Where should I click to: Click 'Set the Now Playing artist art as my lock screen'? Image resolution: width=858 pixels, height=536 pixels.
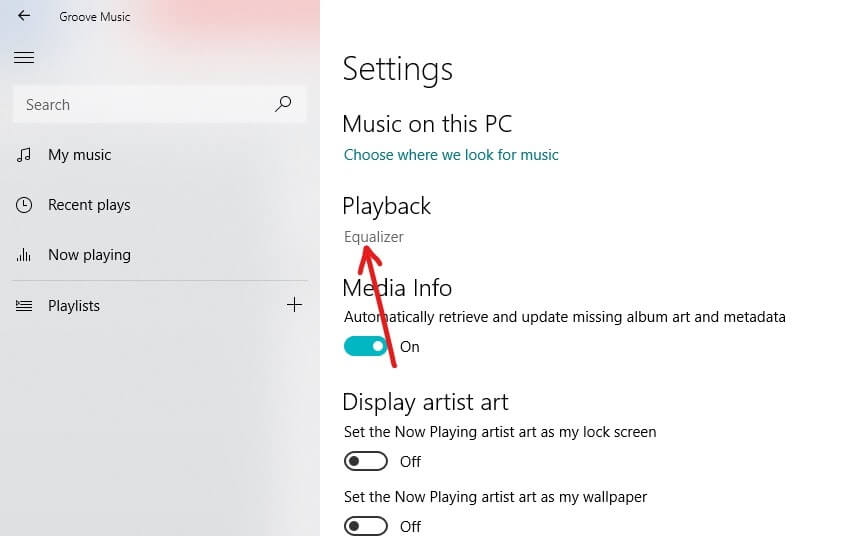[x=500, y=432]
